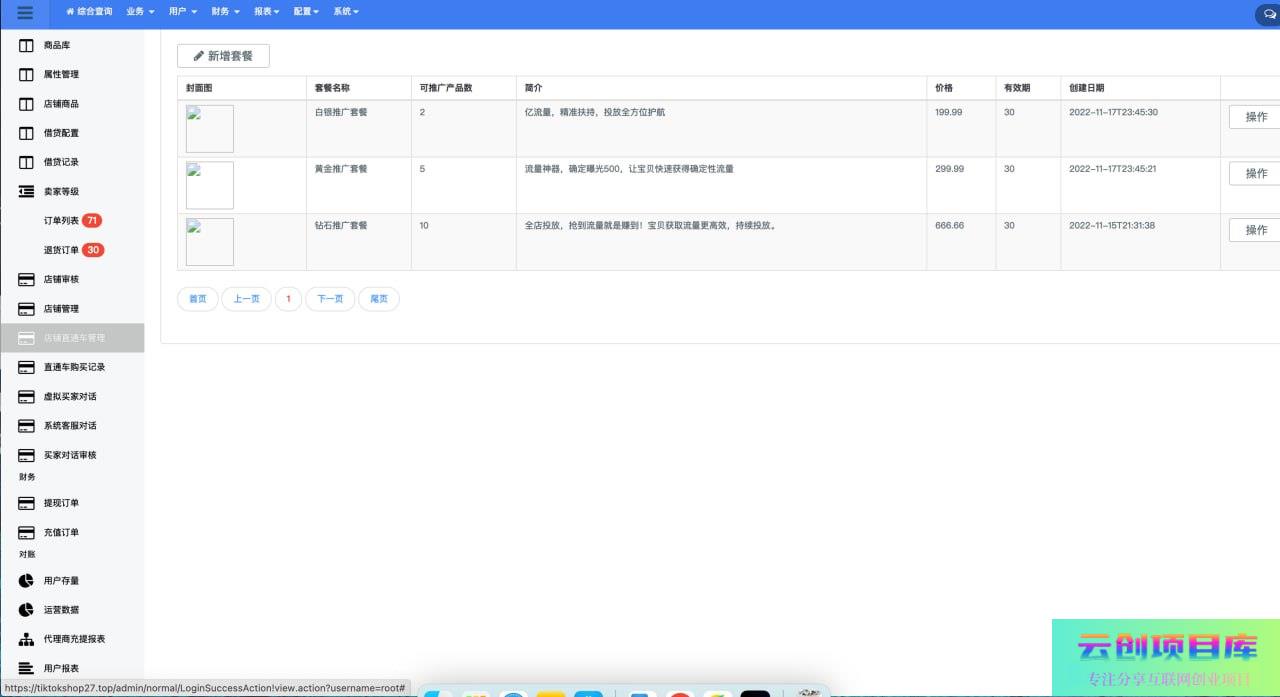The image size is (1280, 697).
Task: Open 代理商充提报表 sidebar item
Action: coord(73,639)
